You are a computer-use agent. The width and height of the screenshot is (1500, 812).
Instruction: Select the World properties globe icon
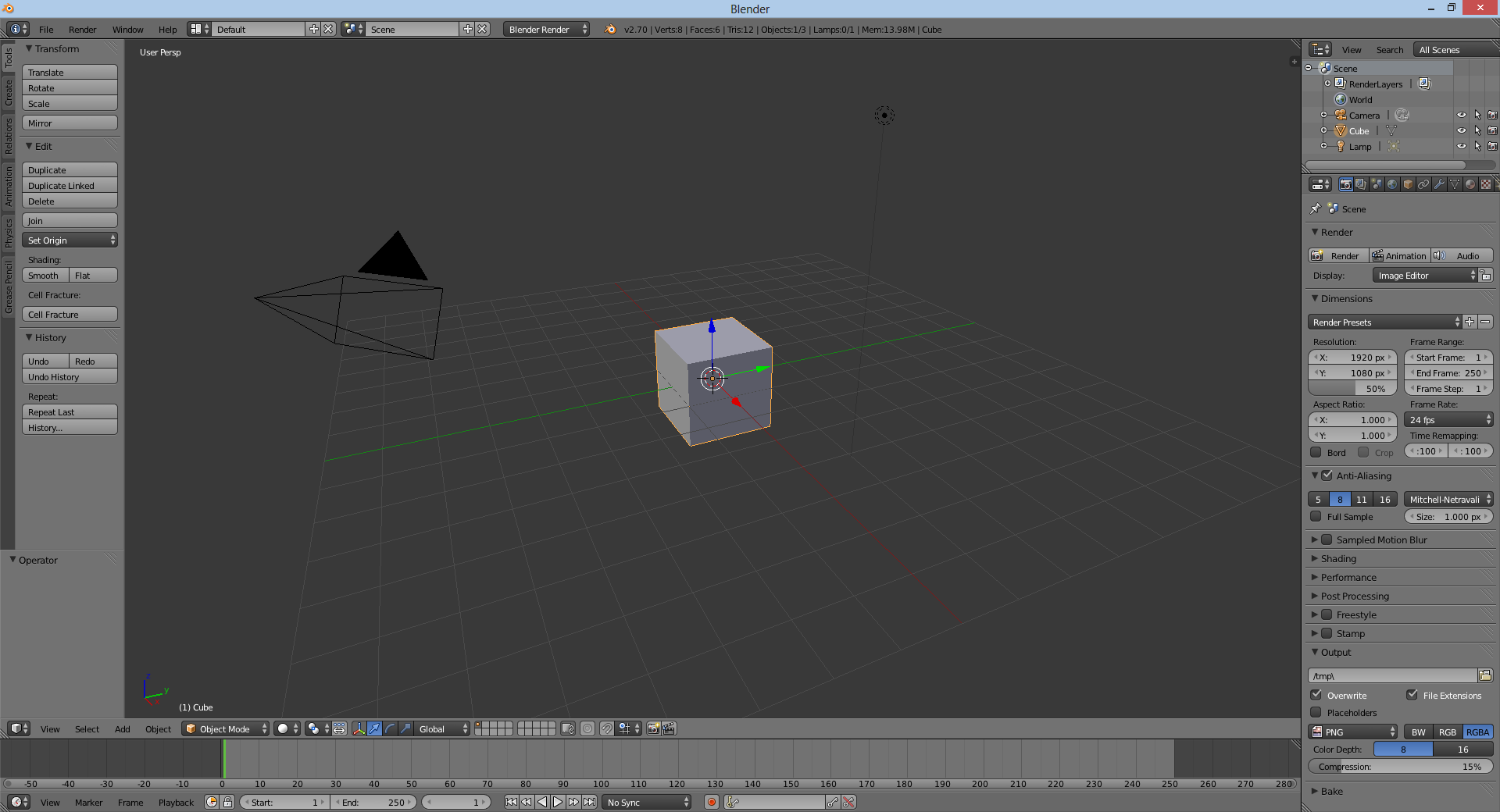pos(1392,184)
